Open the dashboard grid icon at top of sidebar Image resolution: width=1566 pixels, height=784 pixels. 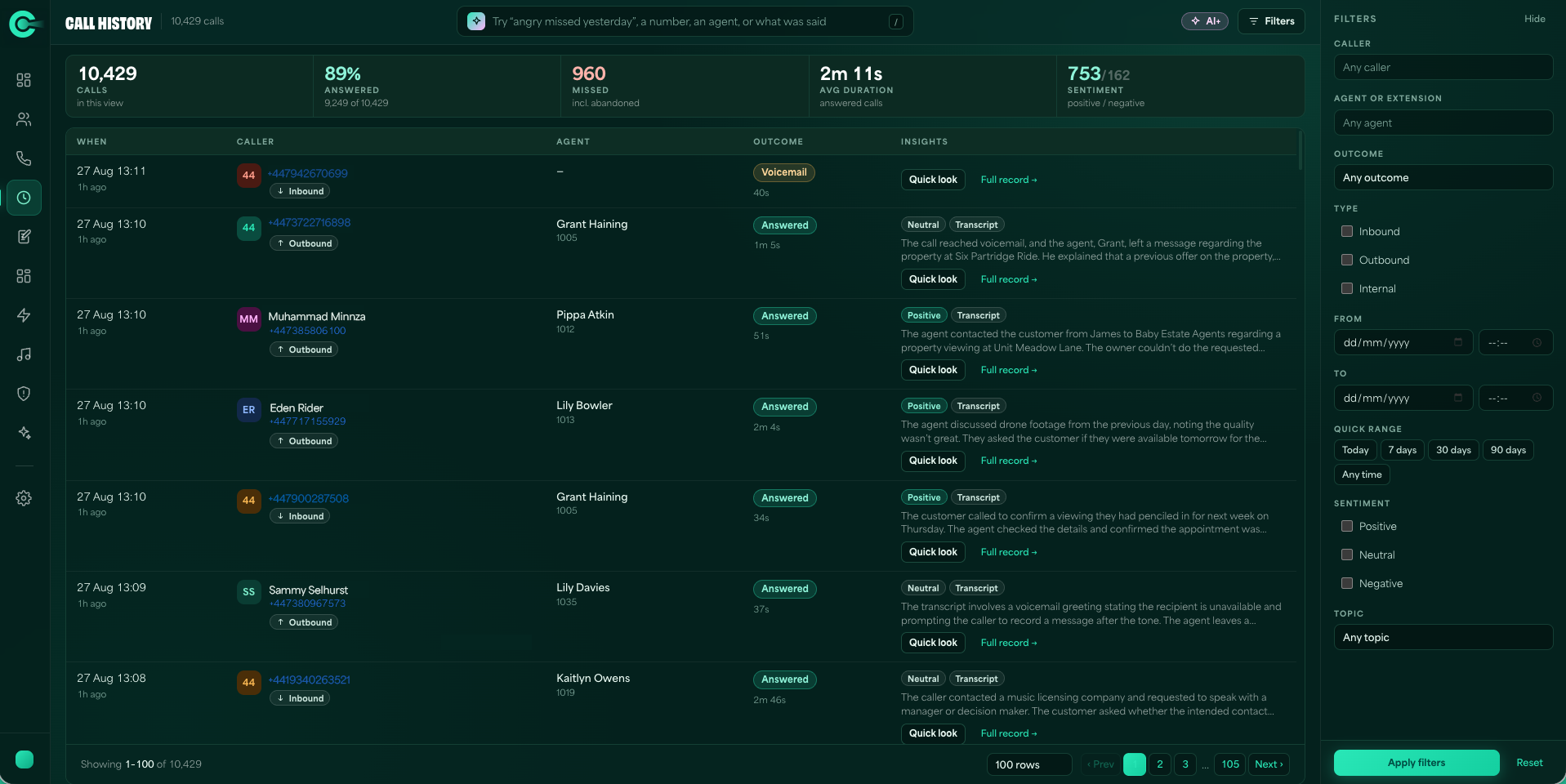[x=24, y=80]
